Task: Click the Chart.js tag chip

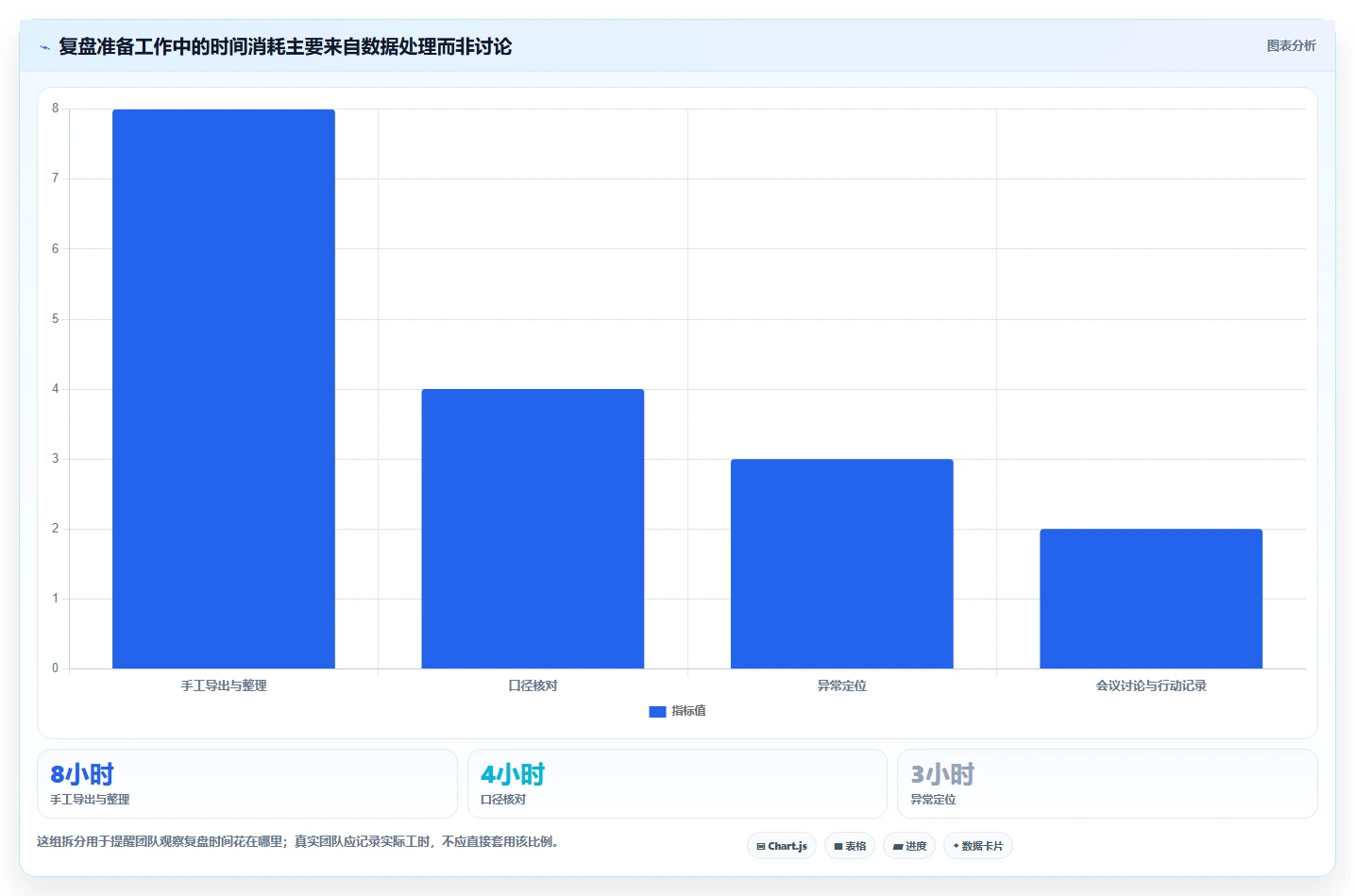Action: point(782,846)
